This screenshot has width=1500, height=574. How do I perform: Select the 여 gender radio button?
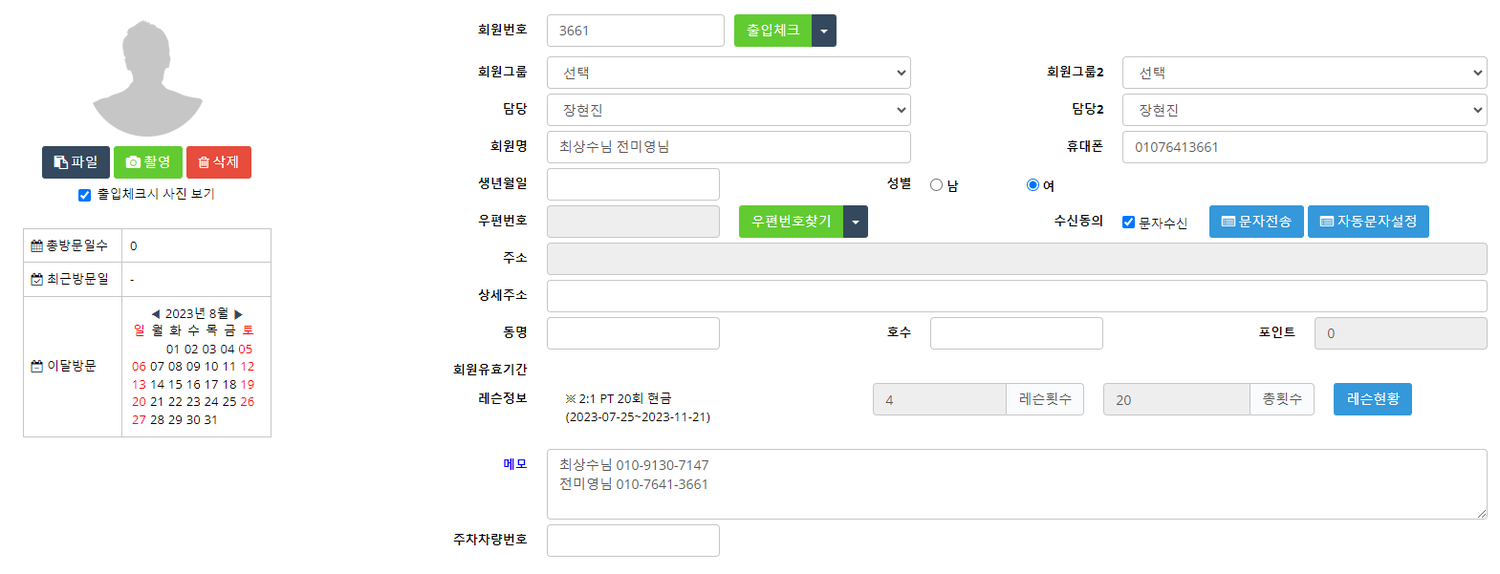click(x=1033, y=185)
